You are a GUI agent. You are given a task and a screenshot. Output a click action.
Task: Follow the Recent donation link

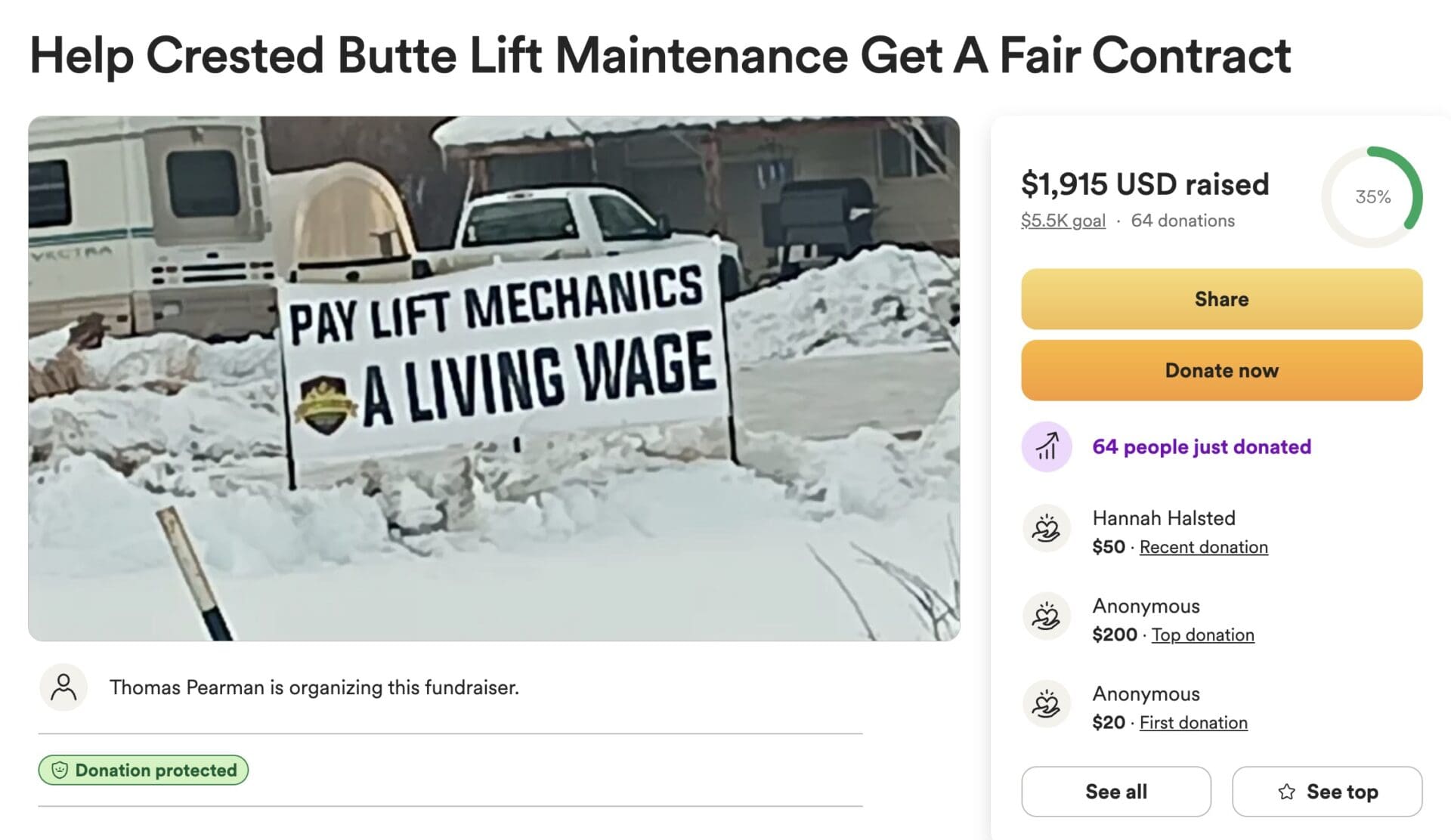(1203, 547)
